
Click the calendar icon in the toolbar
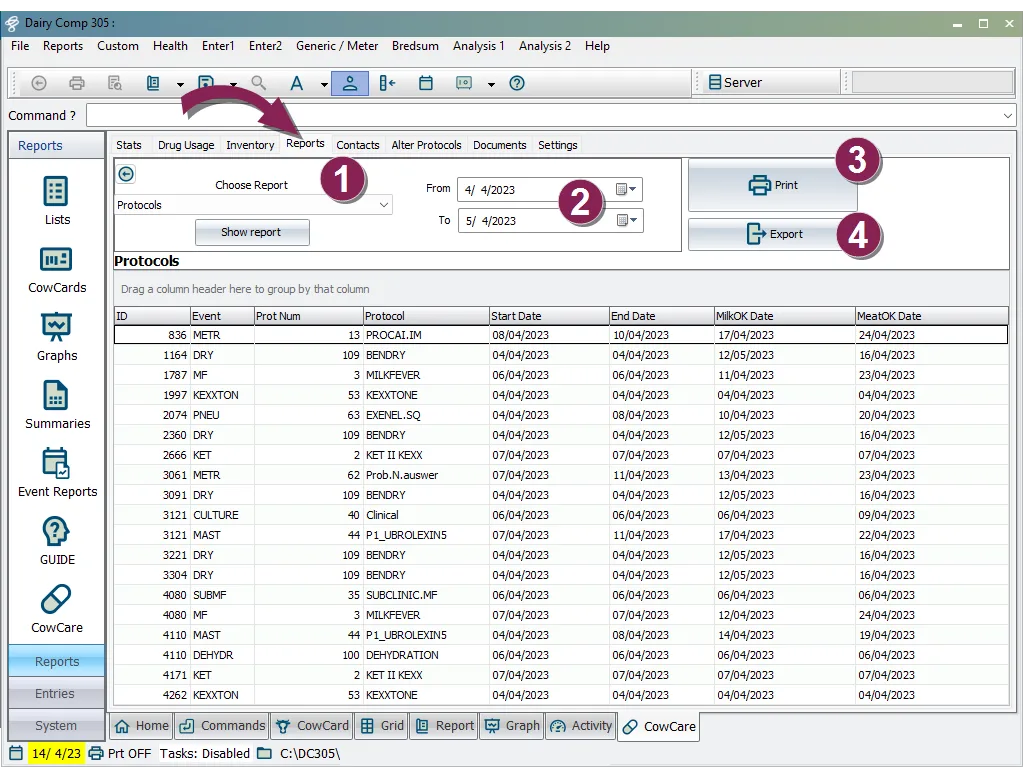click(x=426, y=83)
